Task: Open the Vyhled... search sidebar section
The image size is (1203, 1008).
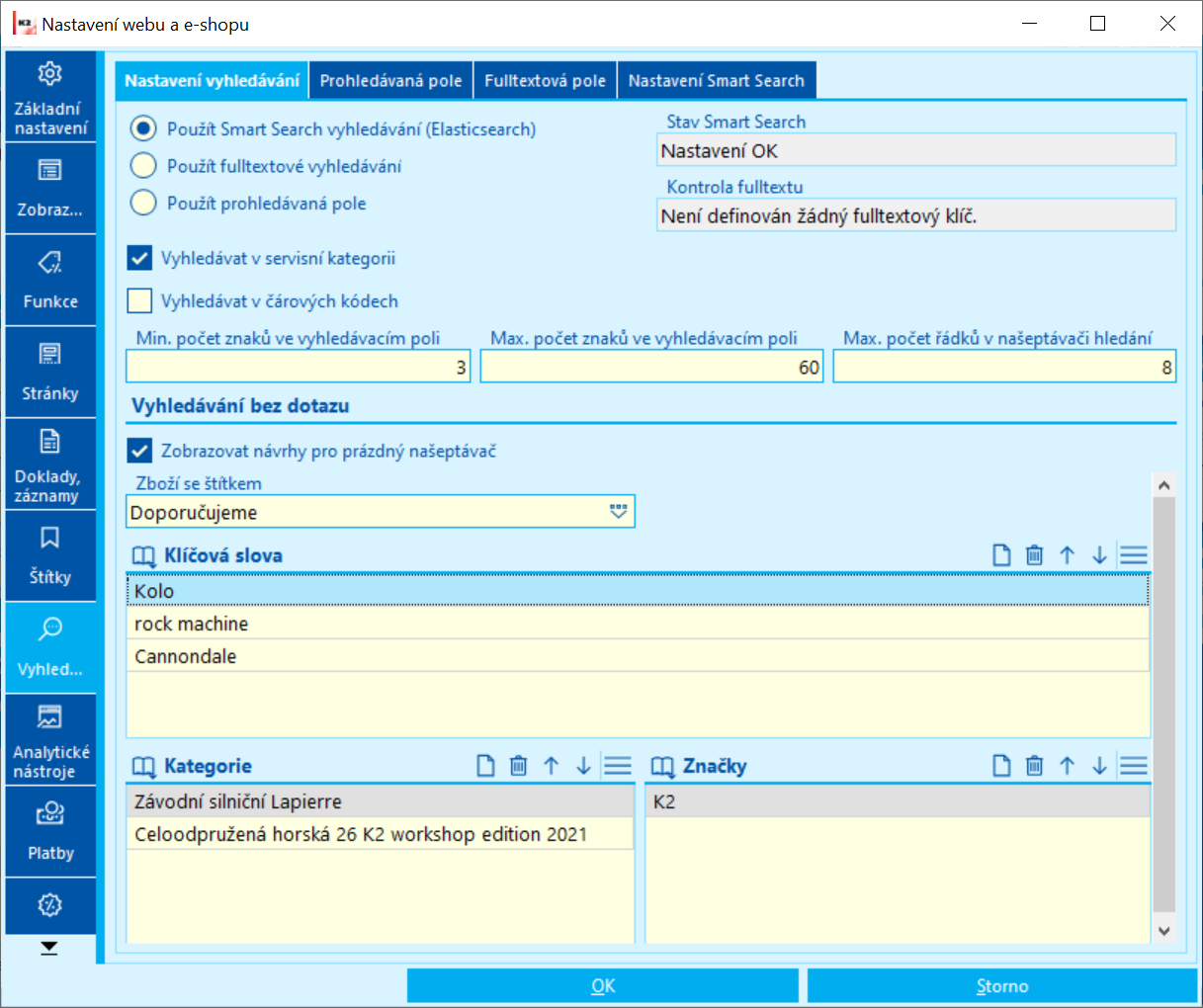Action: [x=50, y=648]
